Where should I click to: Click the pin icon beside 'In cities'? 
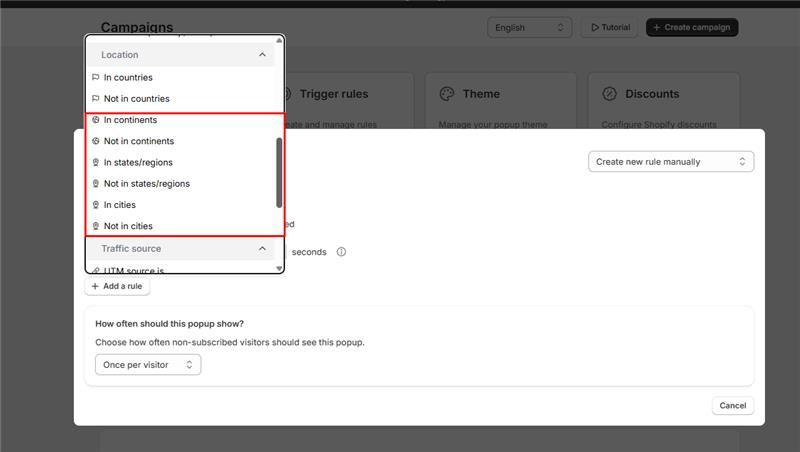(x=95, y=205)
